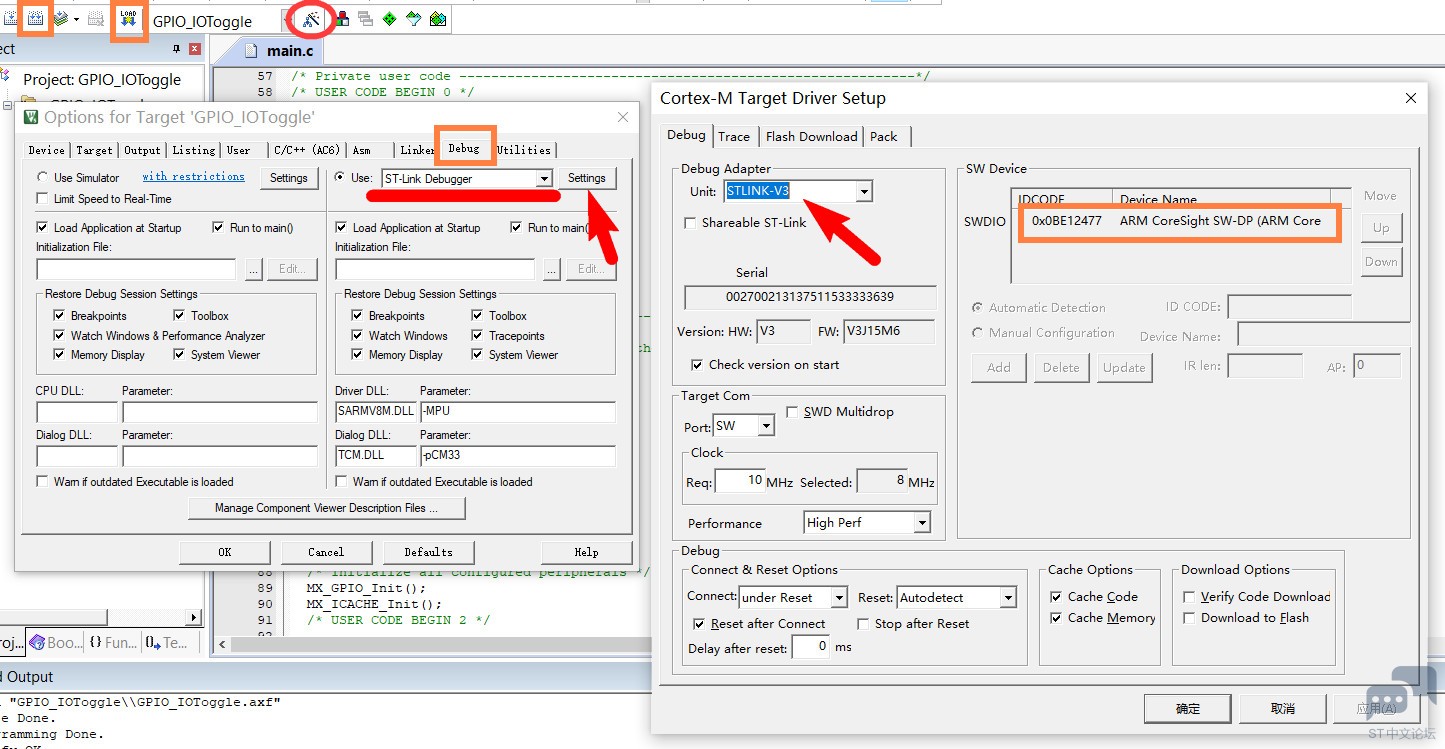Click the pin icon of Project panel
Image resolution: width=1445 pixels, height=749 pixels.
[x=177, y=49]
